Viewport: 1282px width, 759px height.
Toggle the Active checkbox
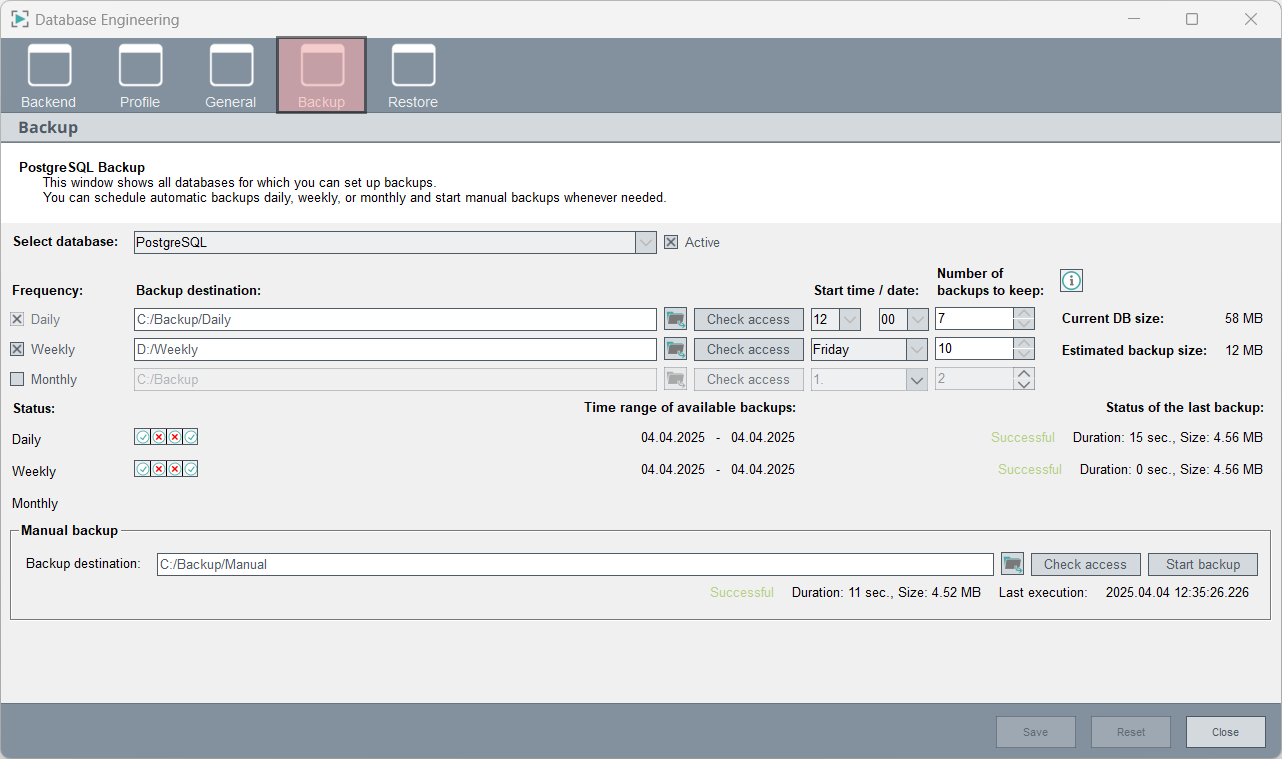coord(671,242)
